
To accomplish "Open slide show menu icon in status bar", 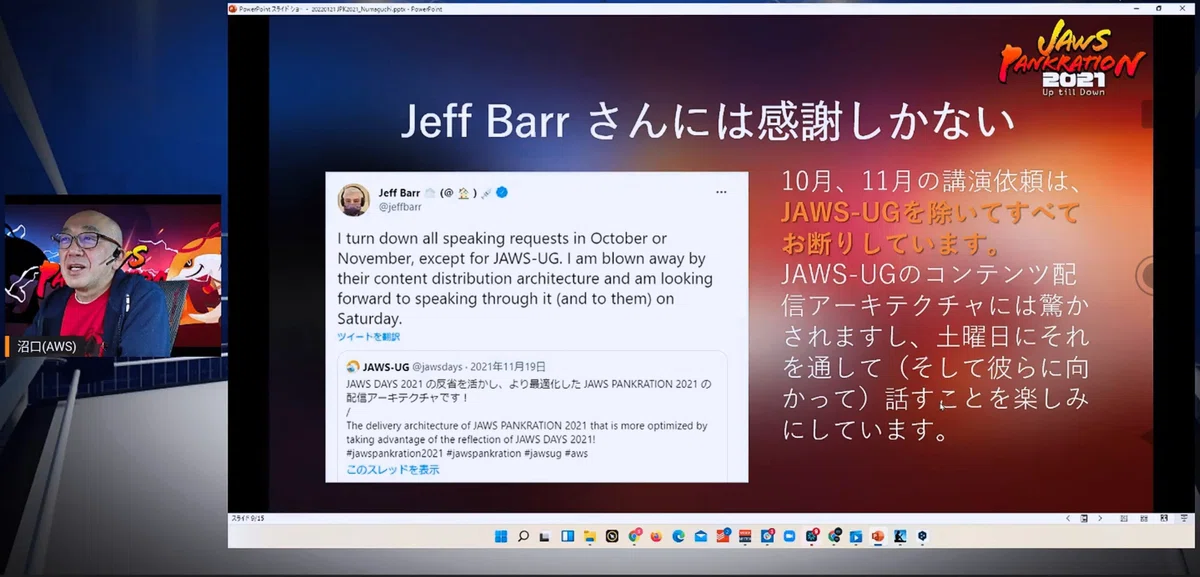I will pyautogui.click(x=1085, y=519).
